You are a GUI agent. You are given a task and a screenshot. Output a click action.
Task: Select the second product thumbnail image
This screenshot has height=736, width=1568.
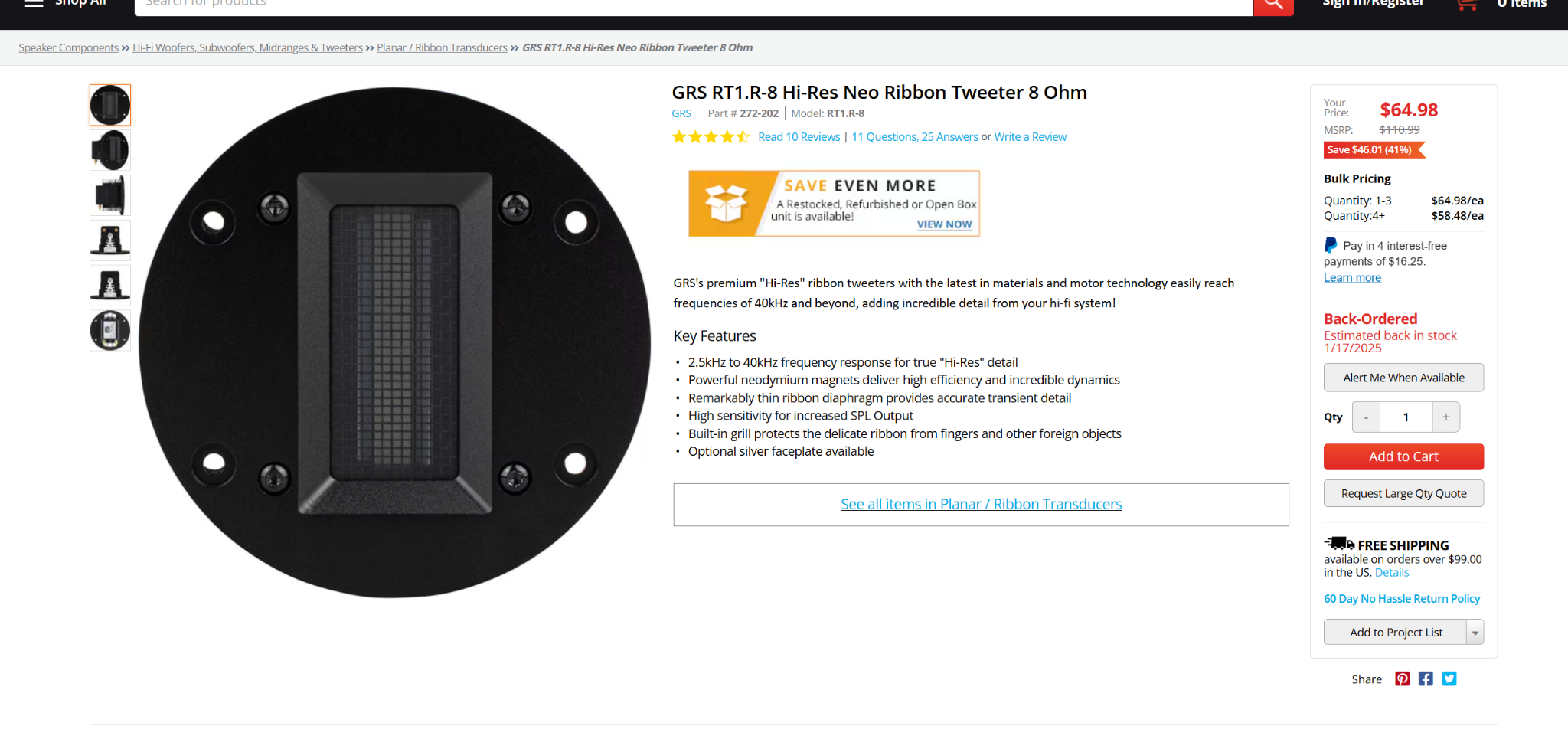(110, 150)
